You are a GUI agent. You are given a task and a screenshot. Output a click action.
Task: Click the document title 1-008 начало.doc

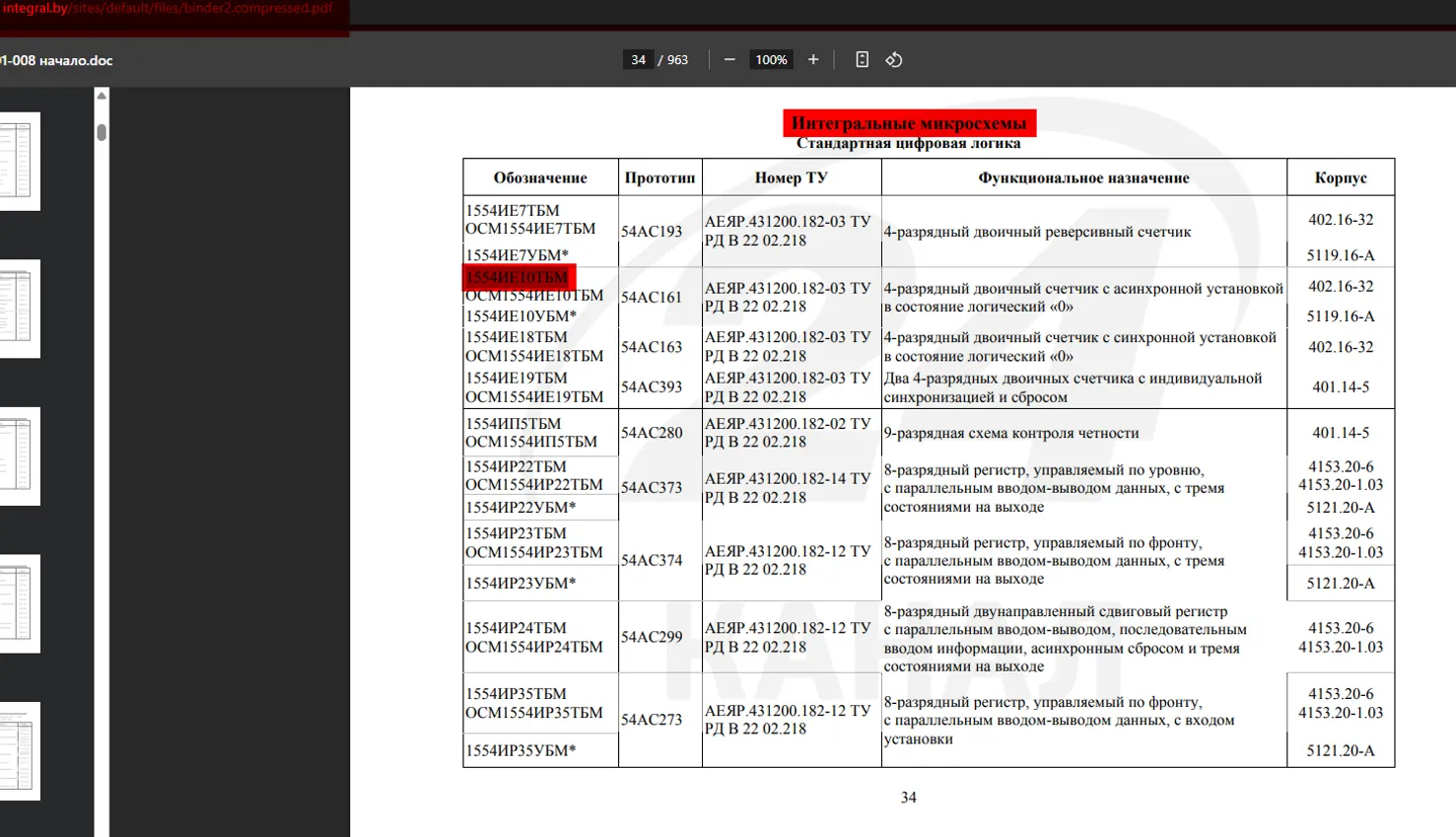pos(57,60)
